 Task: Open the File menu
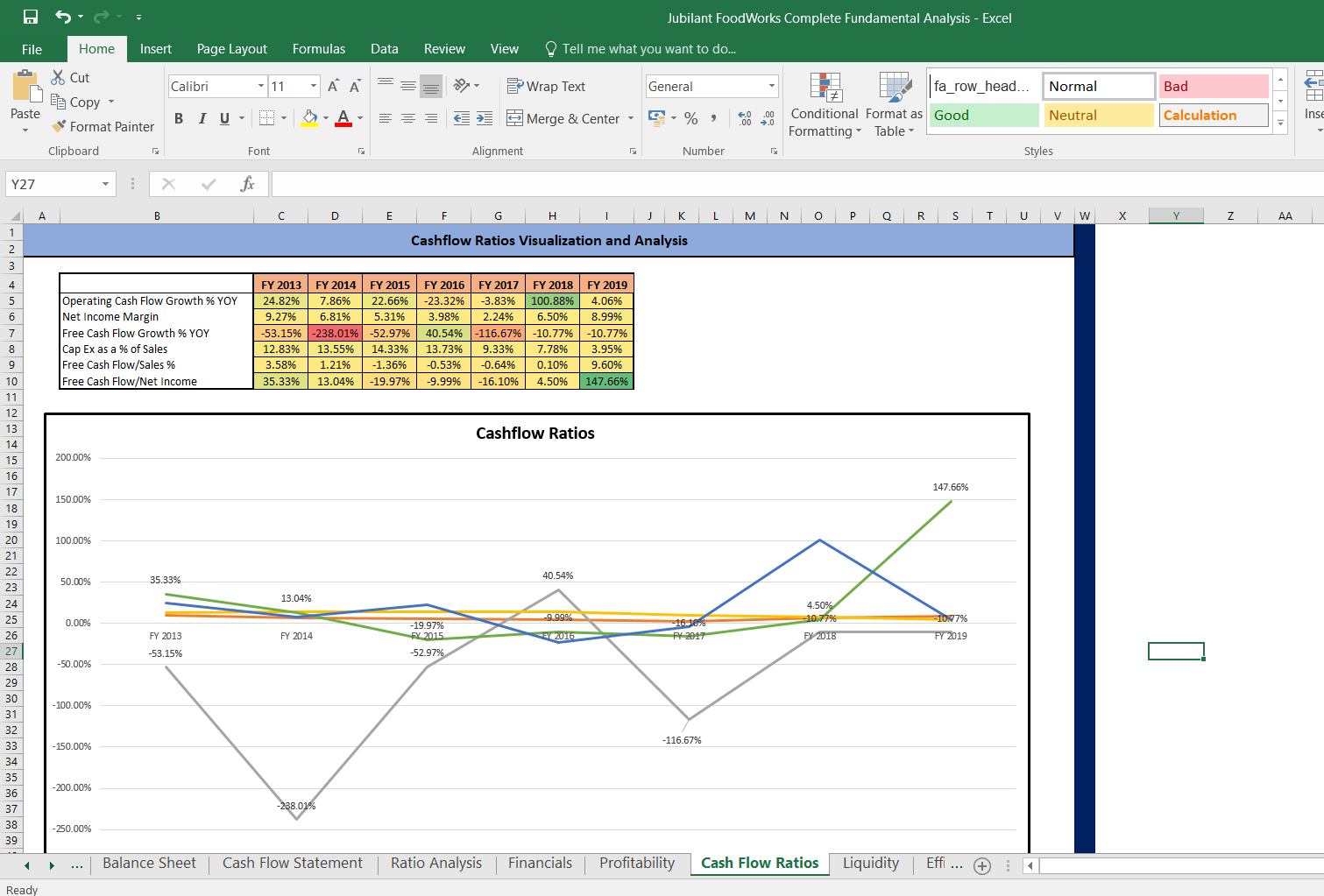[x=32, y=49]
